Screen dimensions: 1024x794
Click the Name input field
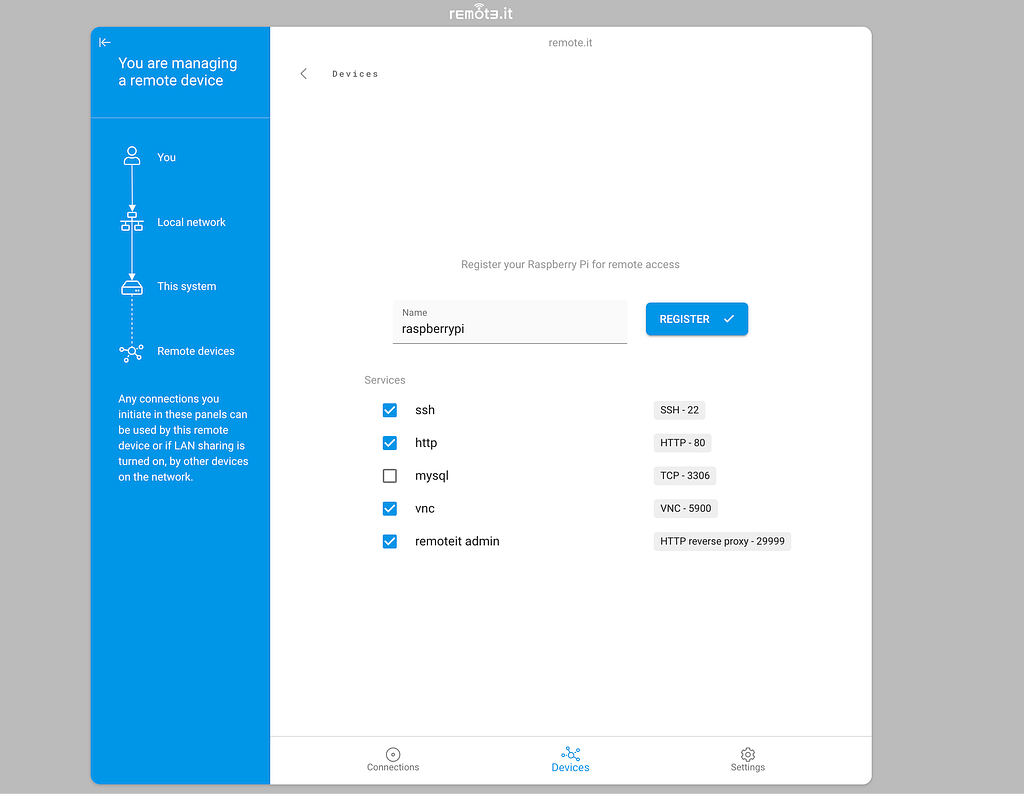(x=509, y=328)
